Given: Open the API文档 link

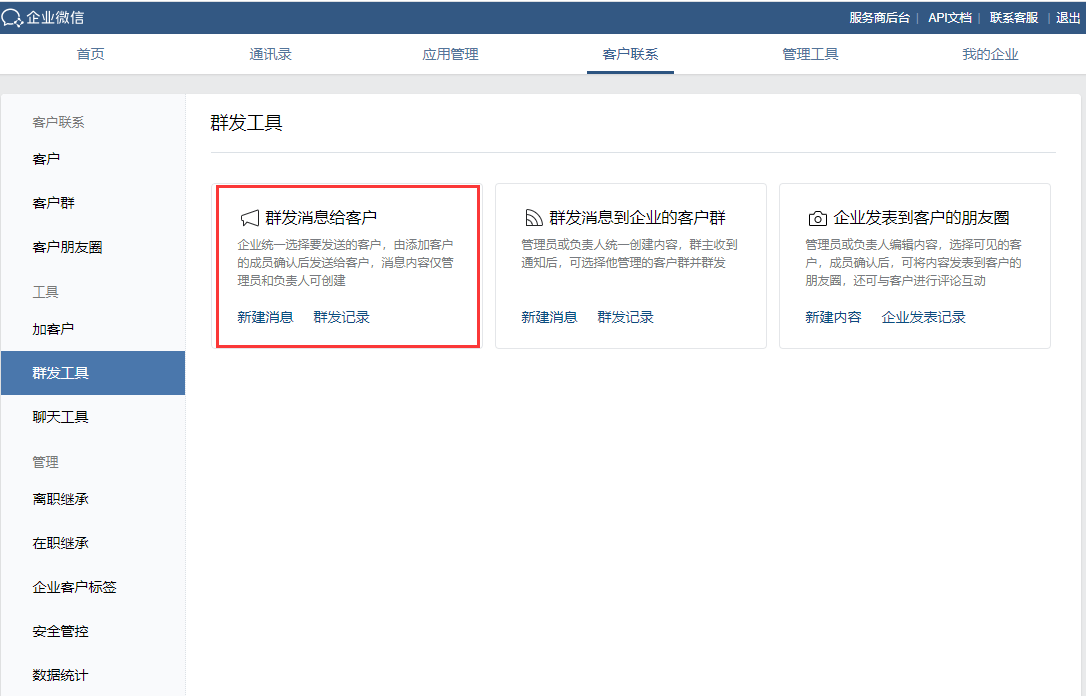Looking at the screenshot, I should (949, 18).
